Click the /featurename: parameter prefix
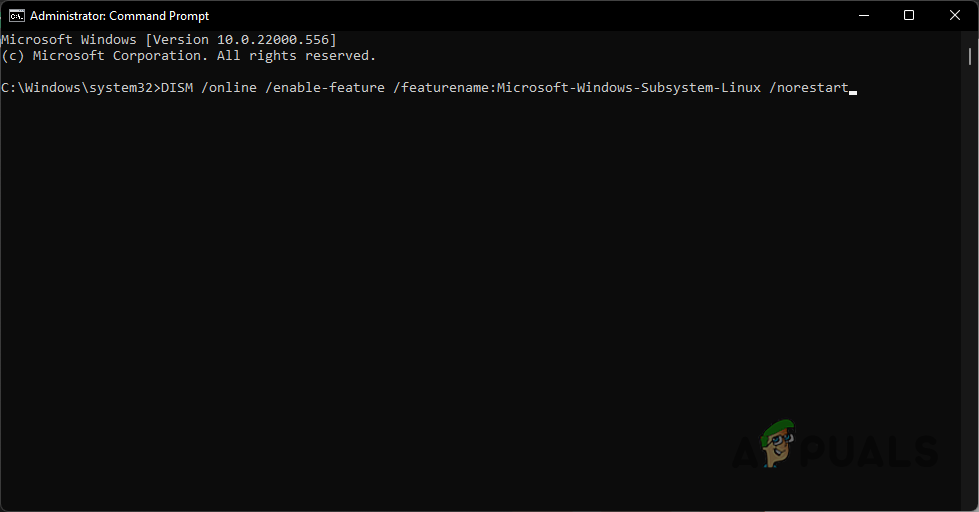Viewport: 979px width, 512px height. pos(444,88)
